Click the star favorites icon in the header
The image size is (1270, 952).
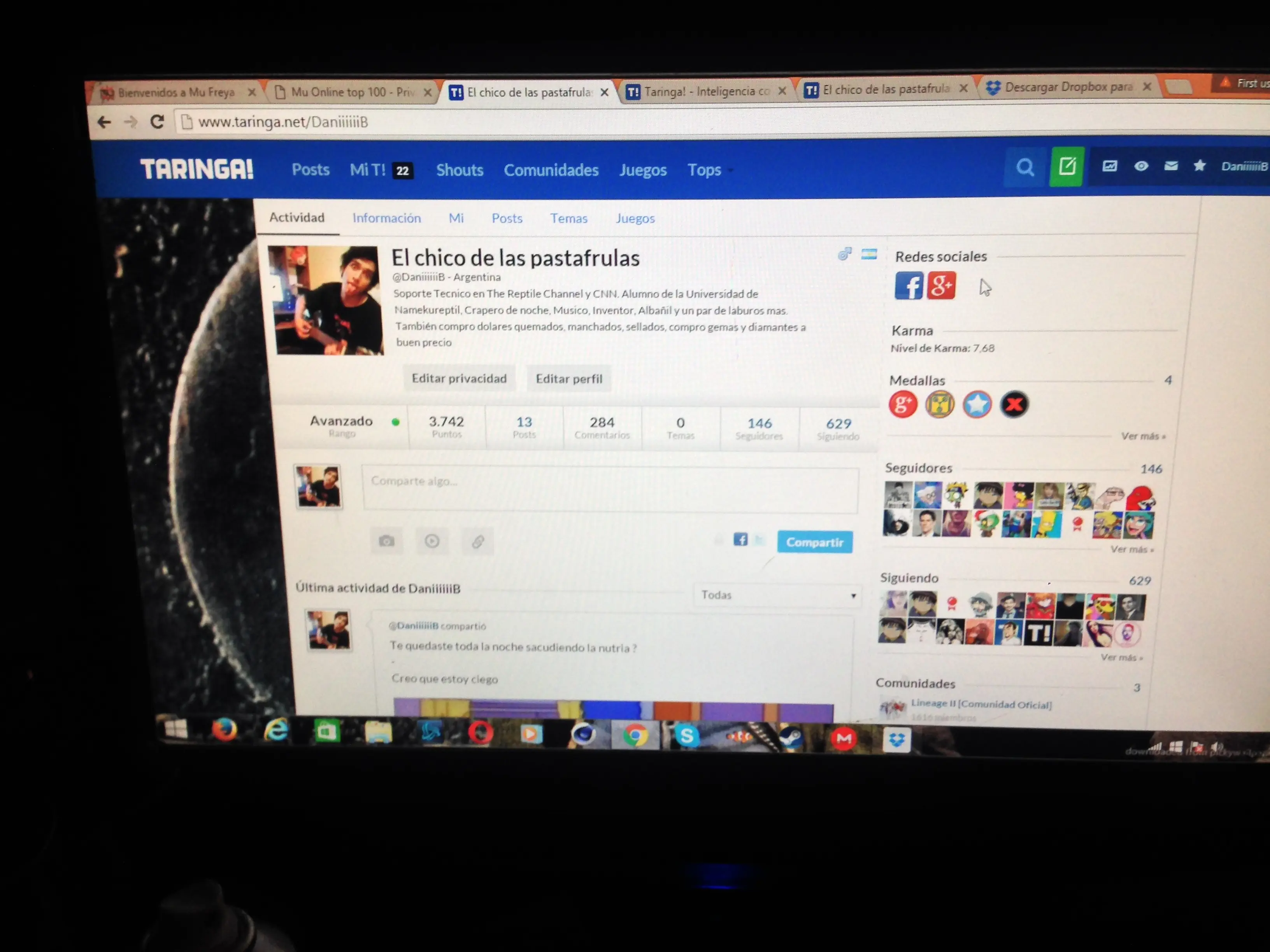[1200, 166]
